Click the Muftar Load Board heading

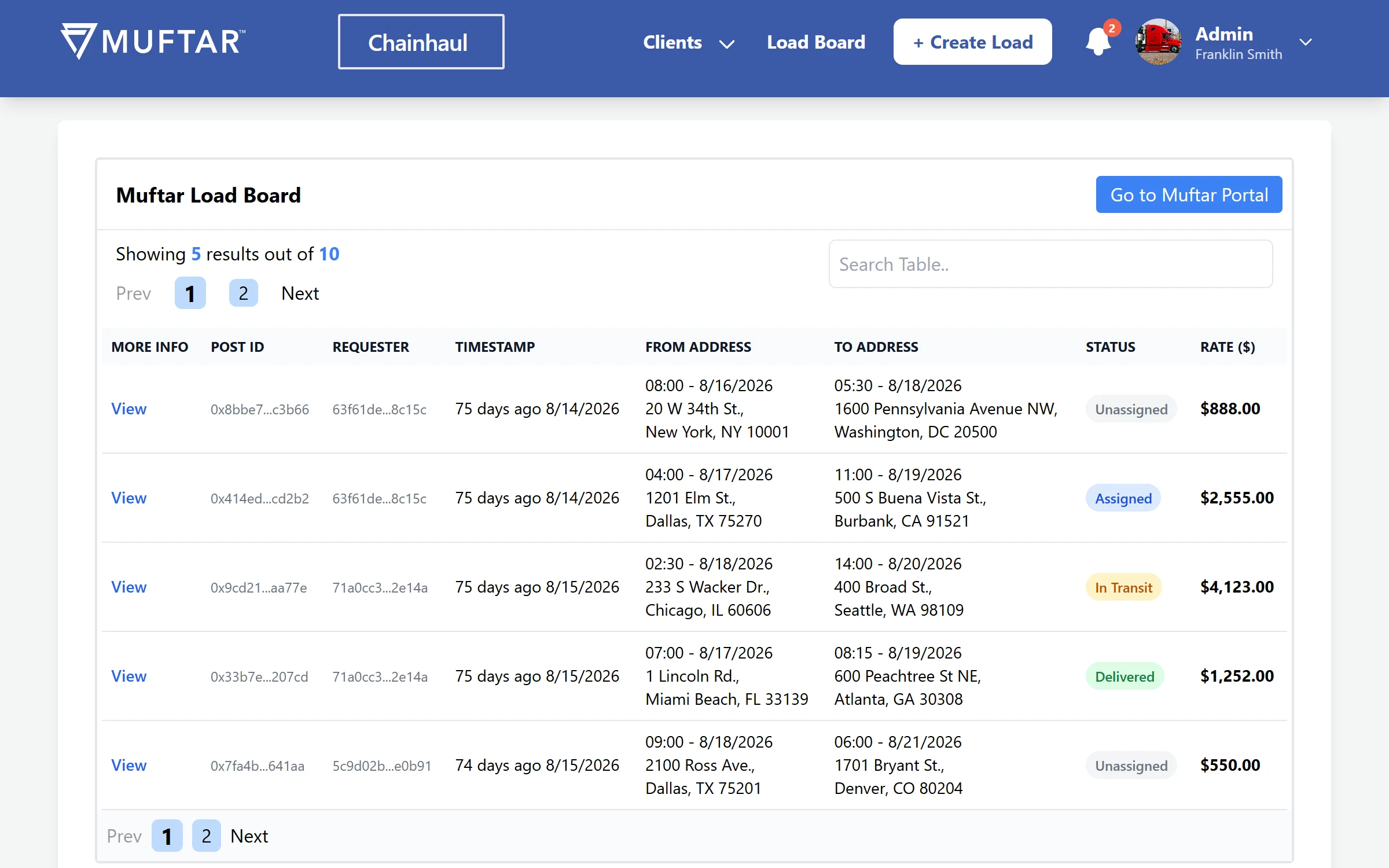coord(208,195)
